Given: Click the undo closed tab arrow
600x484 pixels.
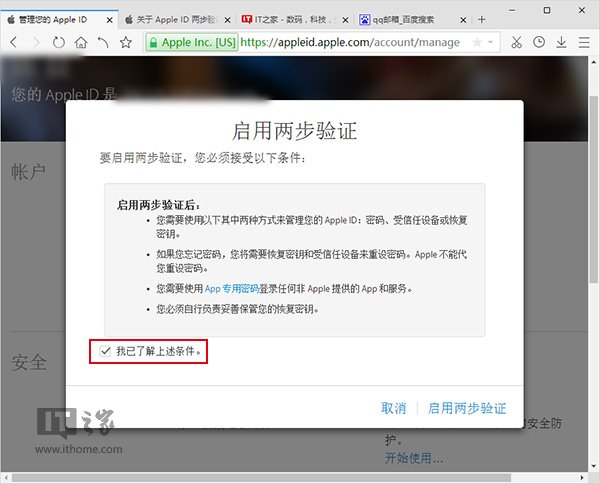Looking at the screenshot, I should (x=103, y=42).
